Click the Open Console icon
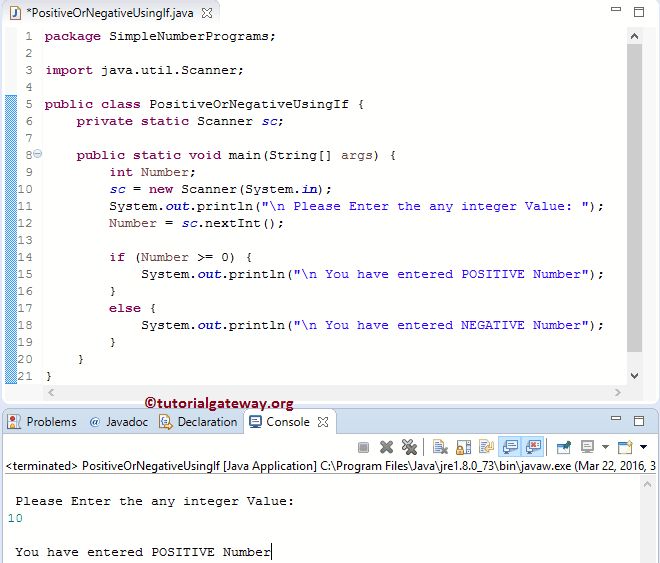Screen dimensions: 660x563 625,447
